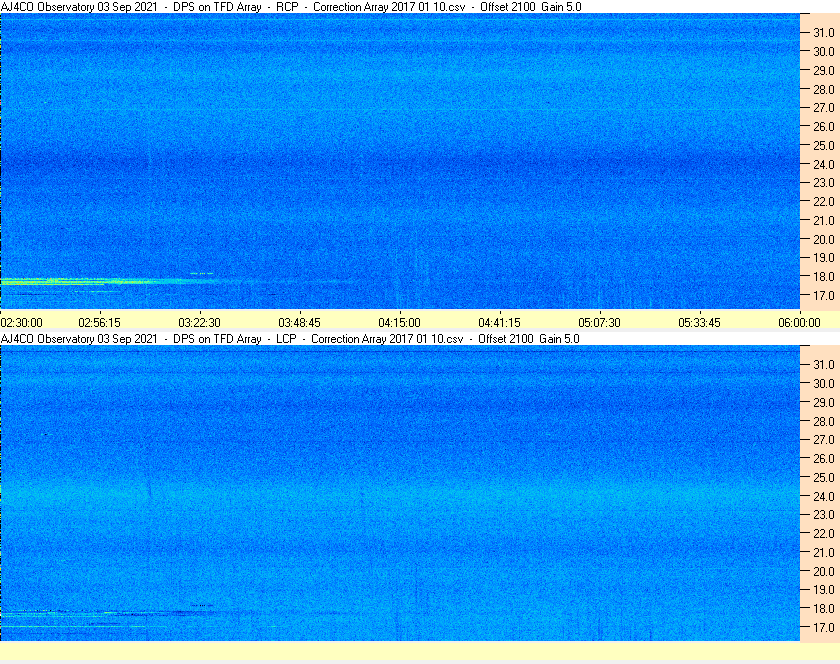Pick the 20.0 frequency label on LCP chart
Viewport: 840px width, 664px height.
(824, 571)
